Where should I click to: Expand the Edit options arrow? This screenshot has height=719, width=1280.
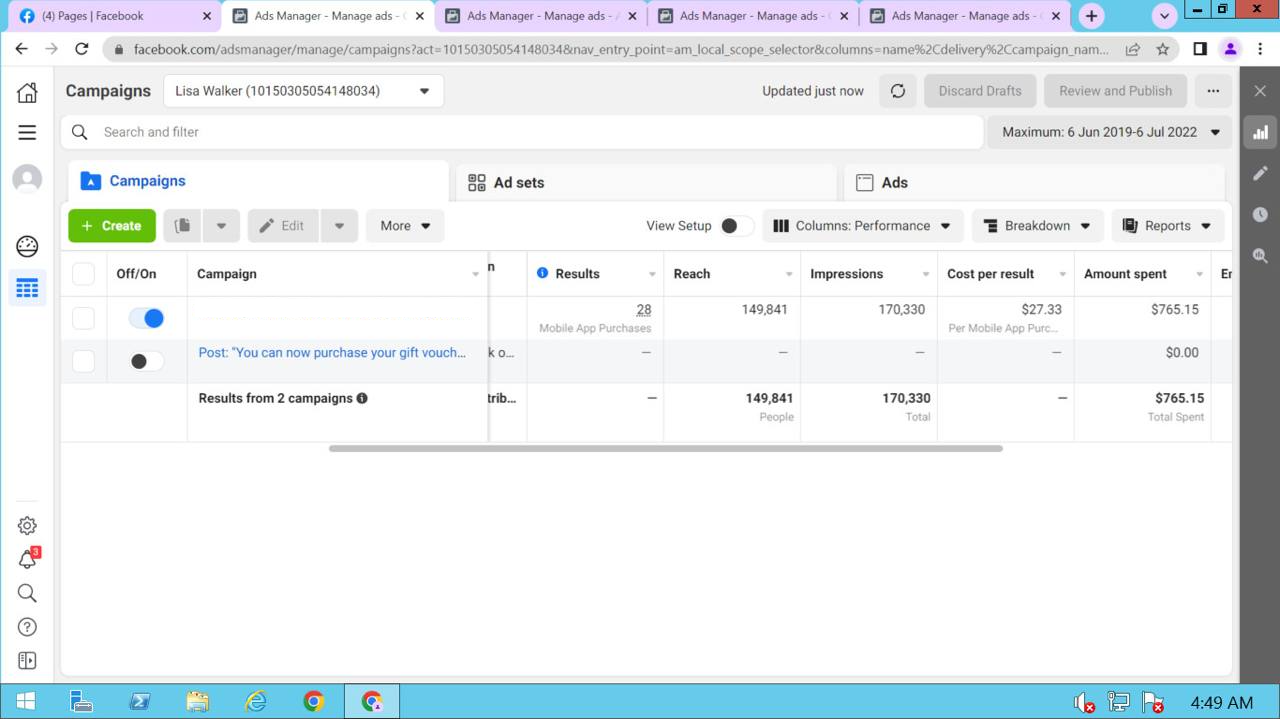point(339,226)
